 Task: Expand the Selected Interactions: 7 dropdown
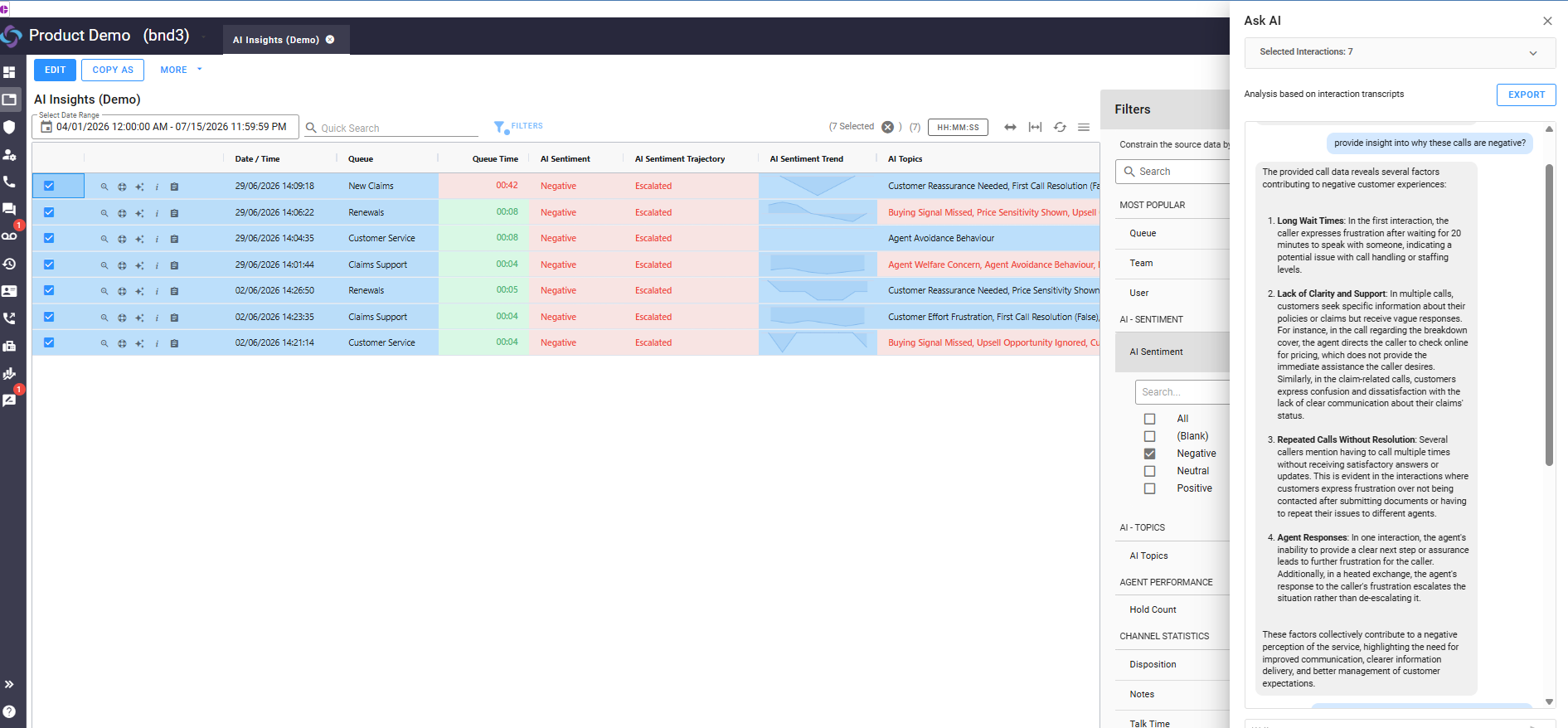(x=1400, y=52)
